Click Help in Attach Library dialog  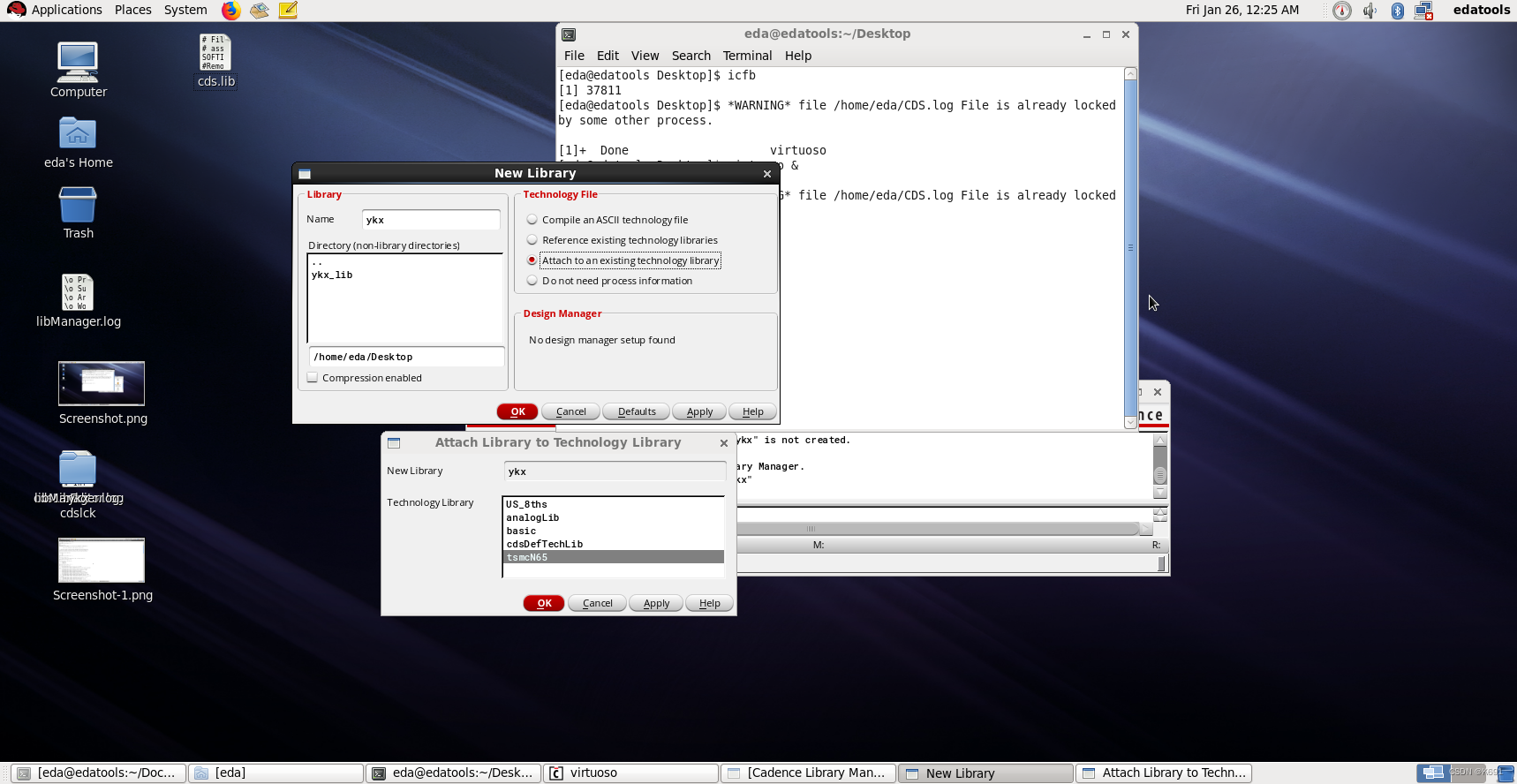[709, 603]
